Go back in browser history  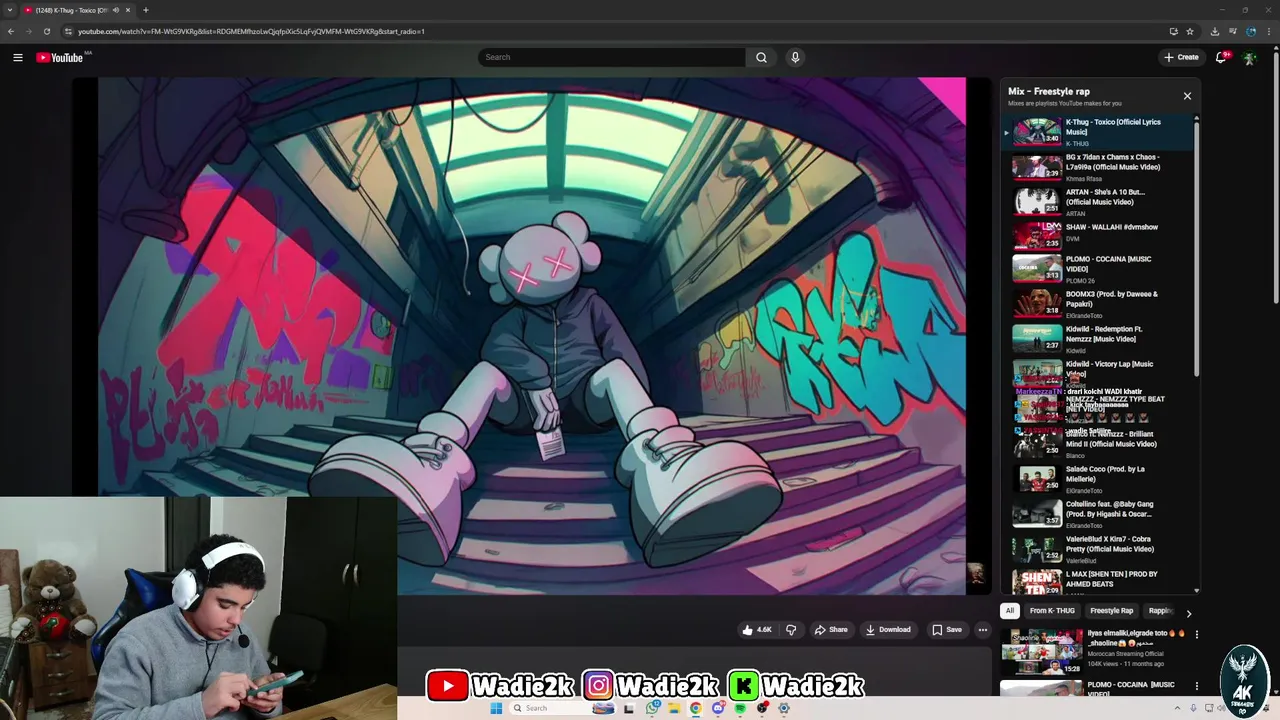pyautogui.click(x=11, y=31)
